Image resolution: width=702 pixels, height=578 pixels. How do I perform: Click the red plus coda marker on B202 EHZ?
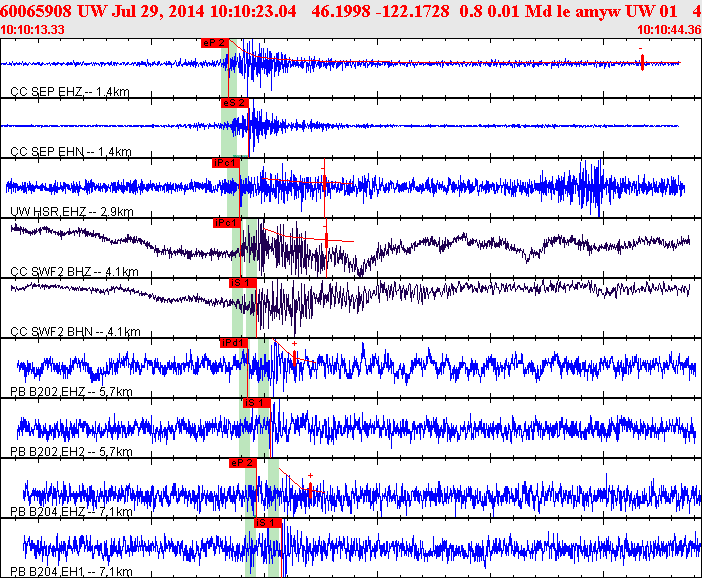coord(295,357)
